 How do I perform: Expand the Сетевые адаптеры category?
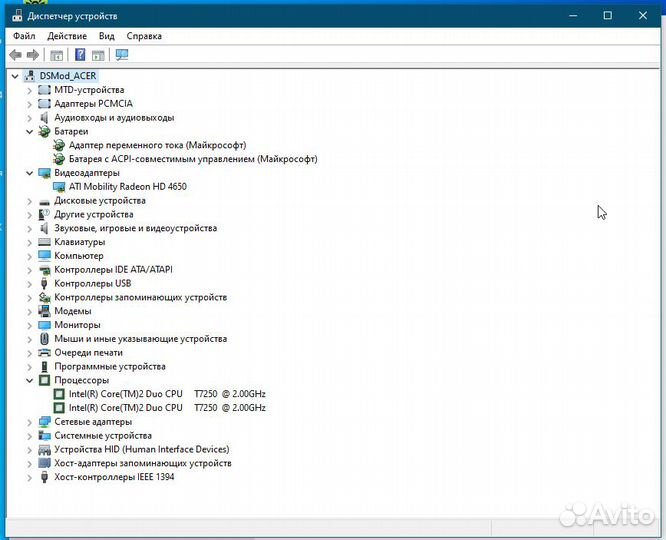[x=29, y=422]
